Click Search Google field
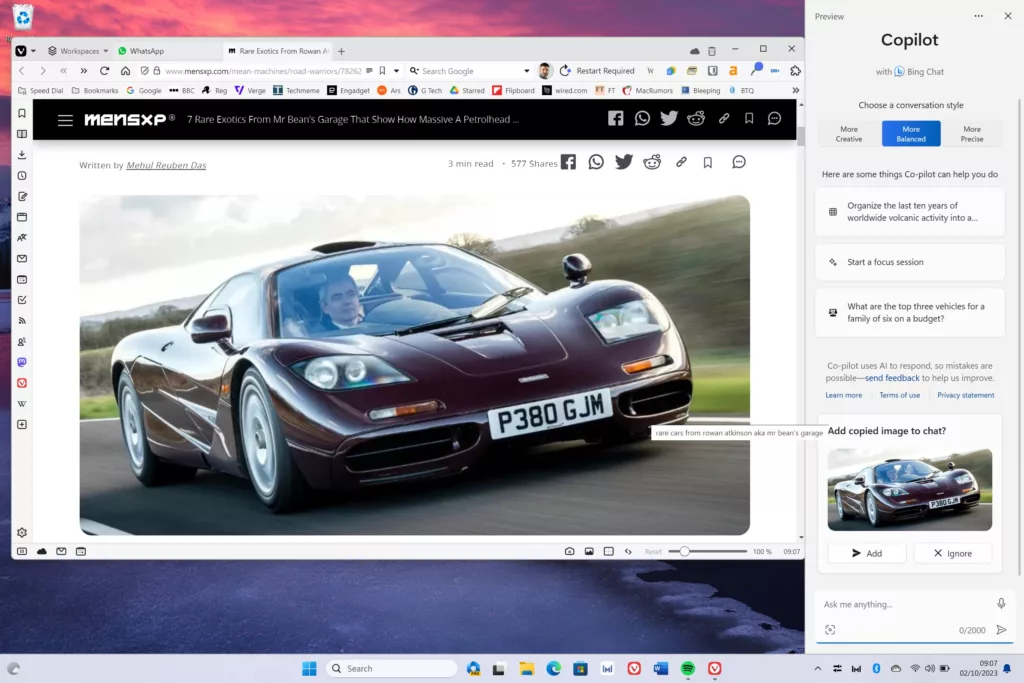Screen dimensions: 1024x683 [x=470, y=71]
